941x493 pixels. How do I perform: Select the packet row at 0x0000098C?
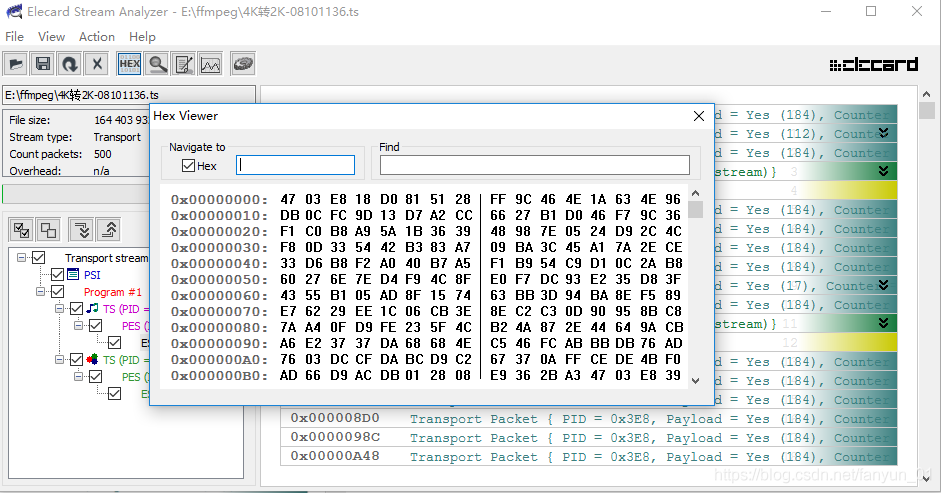pos(589,438)
